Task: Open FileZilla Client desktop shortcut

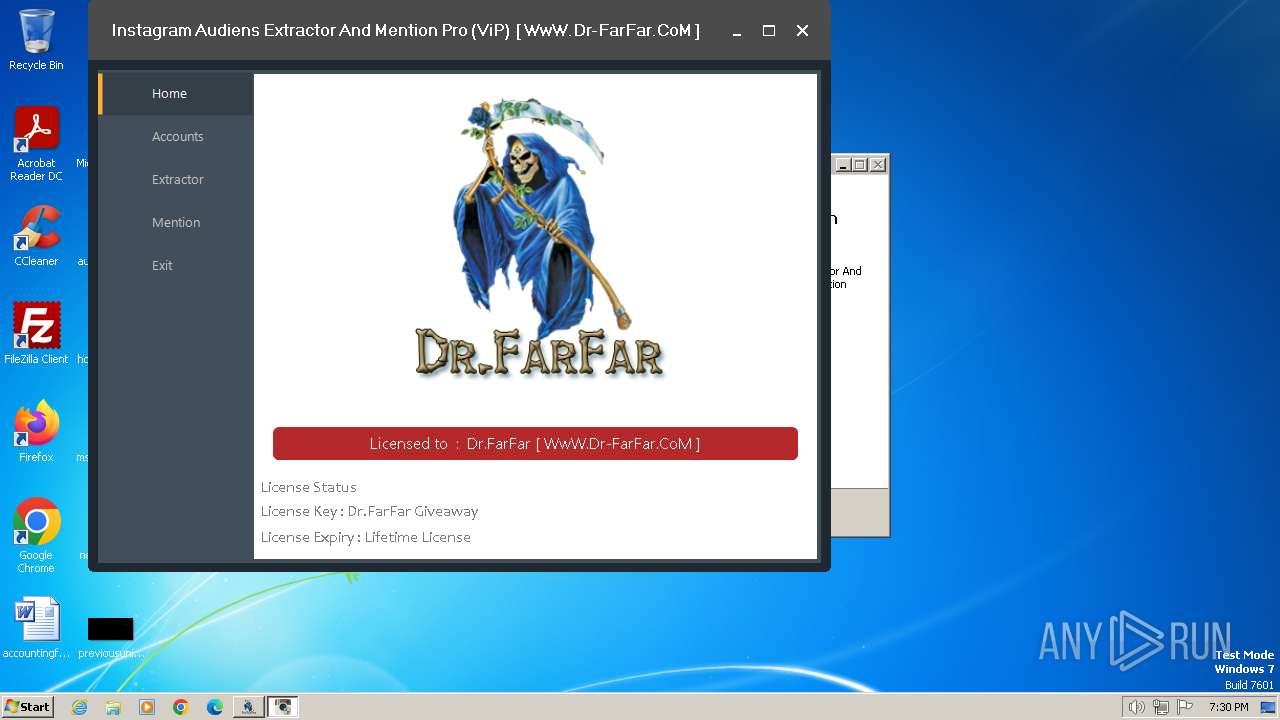Action: click(36, 334)
